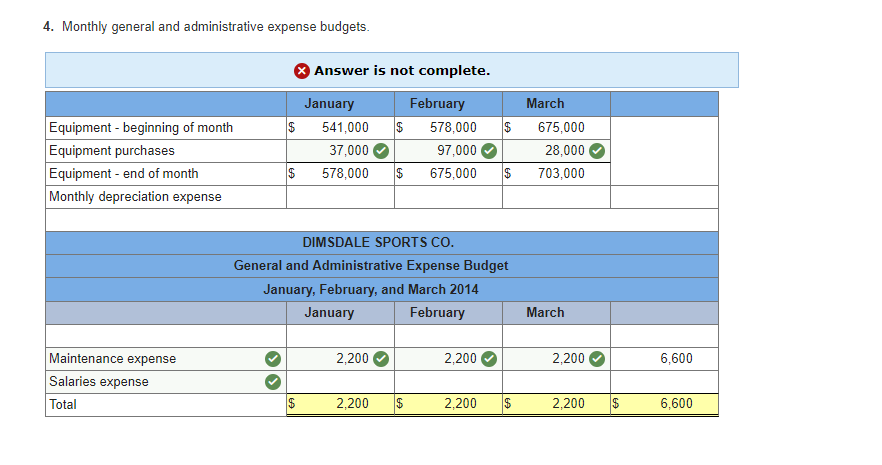The image size is (882, 465).
Task: Click 'Equipment purchases' row label
Action: pyautogui.click(x=112, y=151)
